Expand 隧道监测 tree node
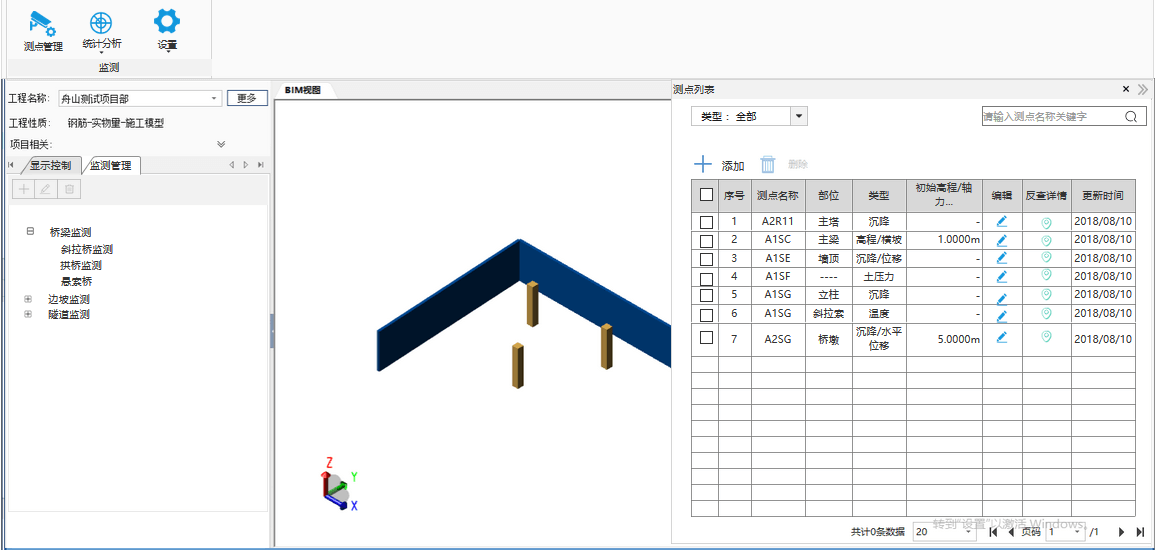This screenshot has width=1156, height=551. (28, 314)
